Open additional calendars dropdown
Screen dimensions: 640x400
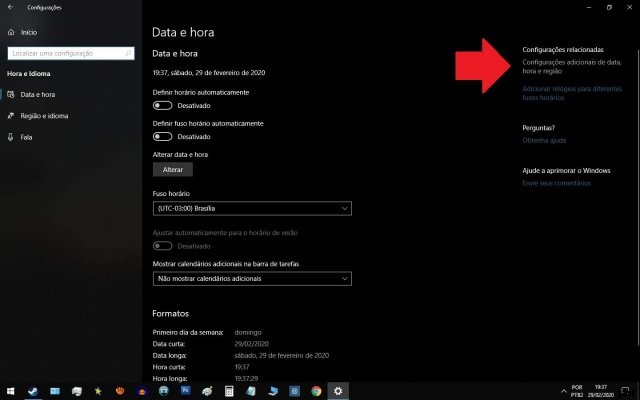pos(252,278)
